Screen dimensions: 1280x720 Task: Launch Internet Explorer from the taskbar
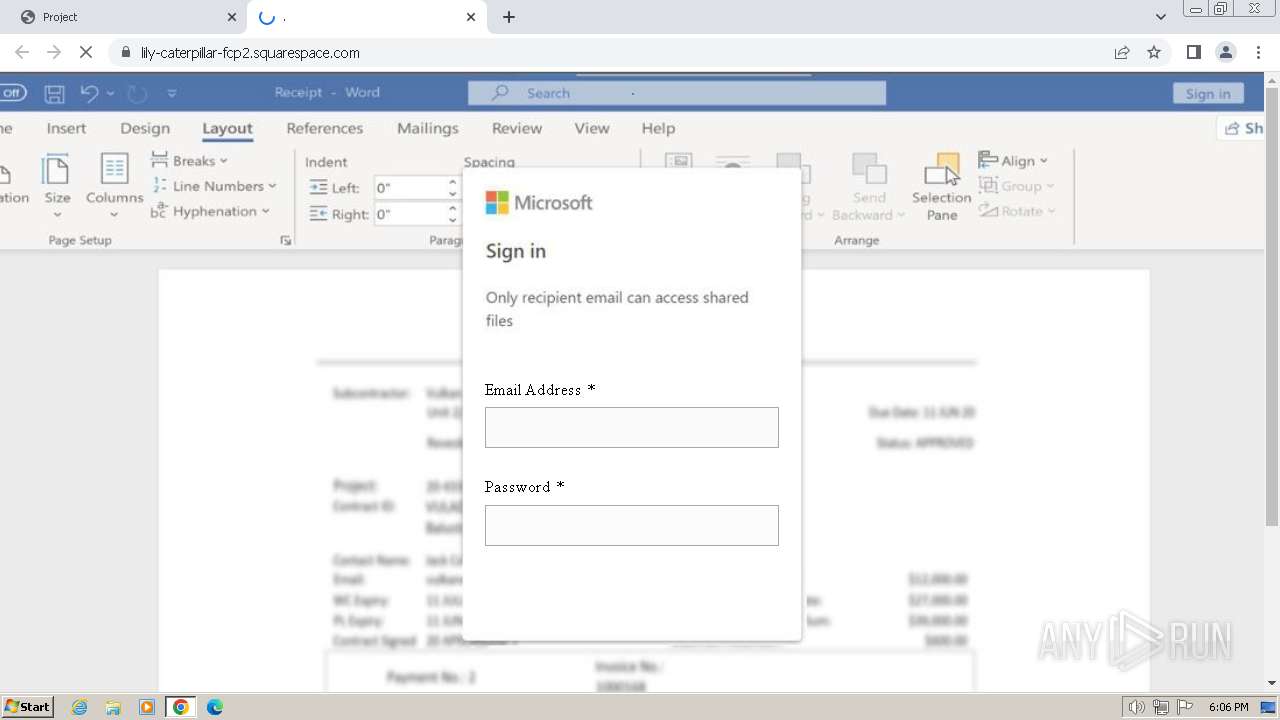point(79,707)
